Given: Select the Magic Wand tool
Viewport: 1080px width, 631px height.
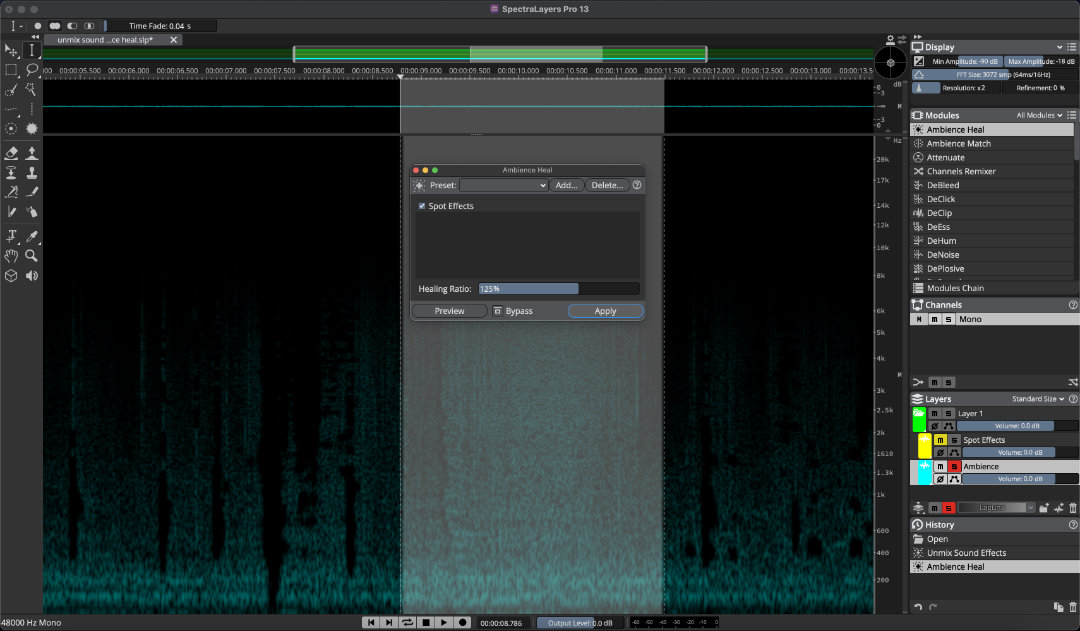Looking at the screenshot, I should click(32, 90).
